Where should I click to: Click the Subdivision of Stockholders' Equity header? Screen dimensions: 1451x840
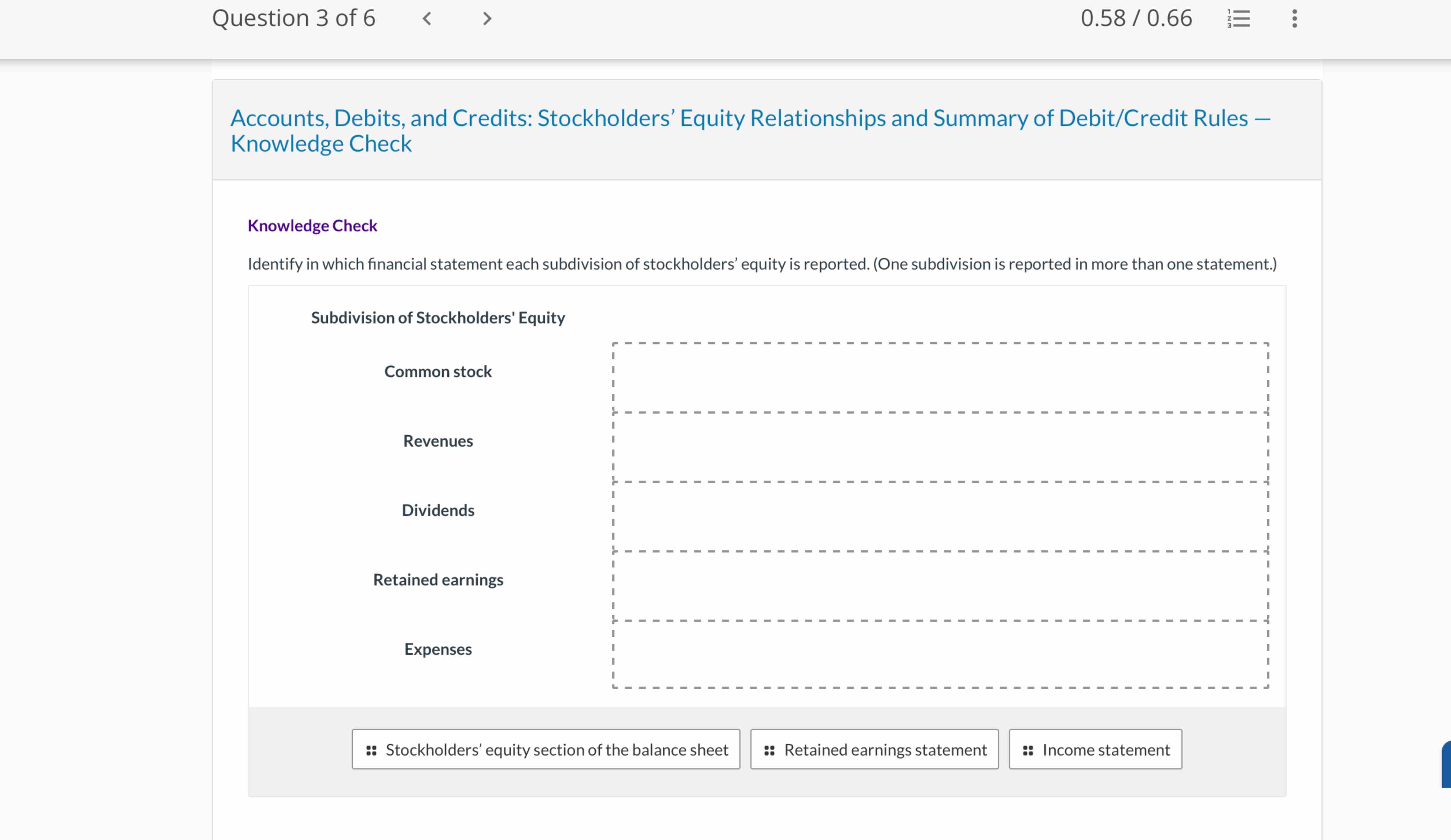click(438, 318)
